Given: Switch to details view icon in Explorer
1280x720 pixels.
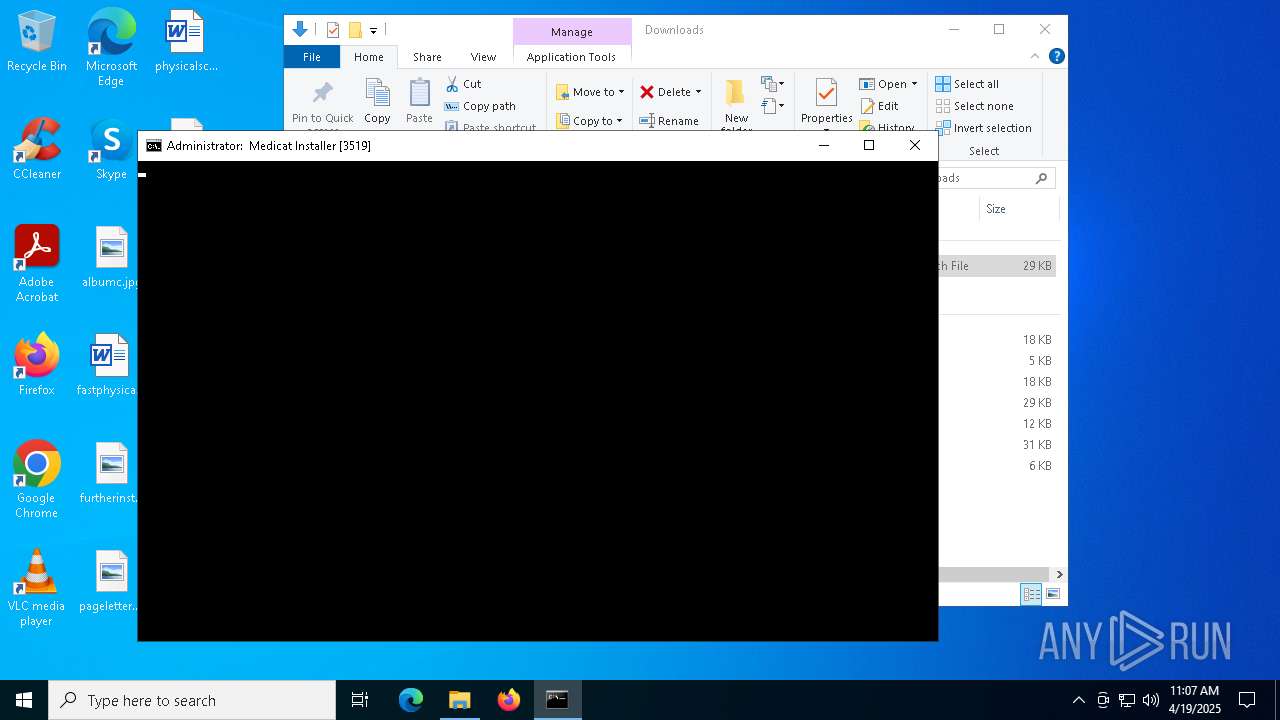Looking at the screenshot, I should pyautogui.click(x=1031, y=594).
